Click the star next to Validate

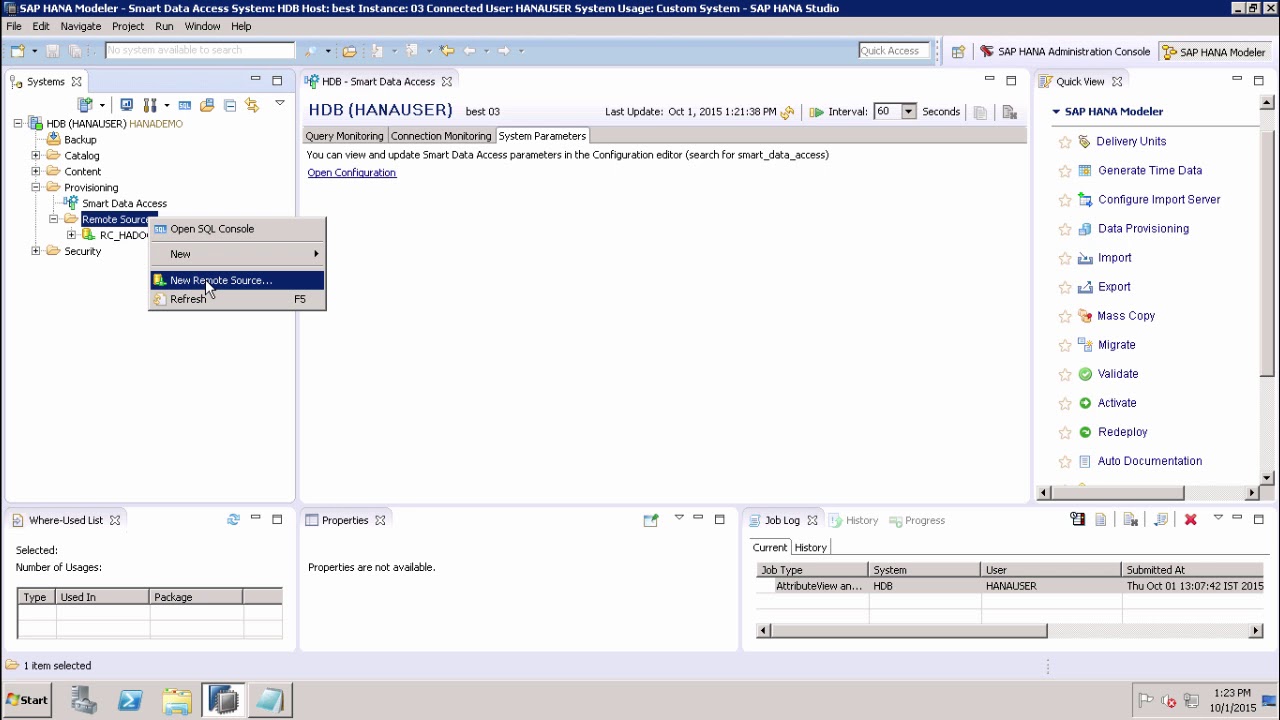tap(1065, 375)
